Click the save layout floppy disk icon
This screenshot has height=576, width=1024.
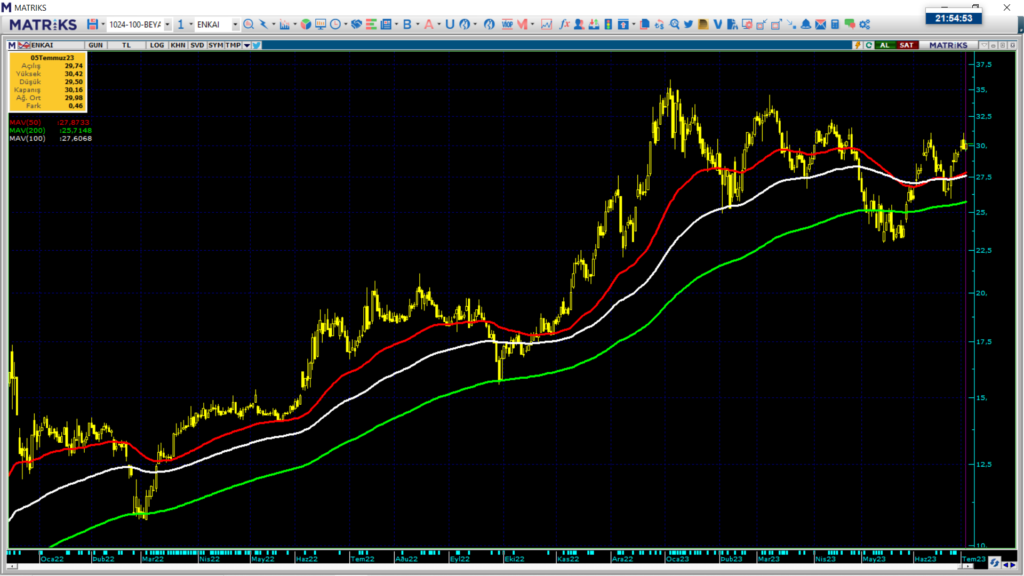91,24
